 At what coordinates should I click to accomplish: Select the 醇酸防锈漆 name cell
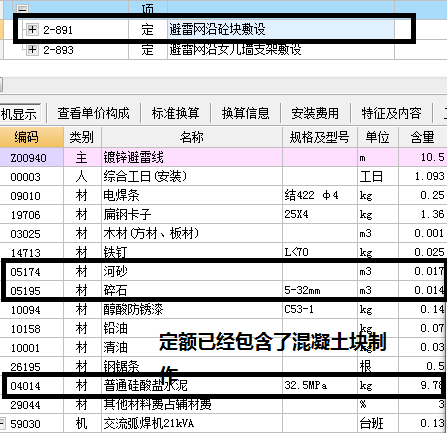coord(192,309)
